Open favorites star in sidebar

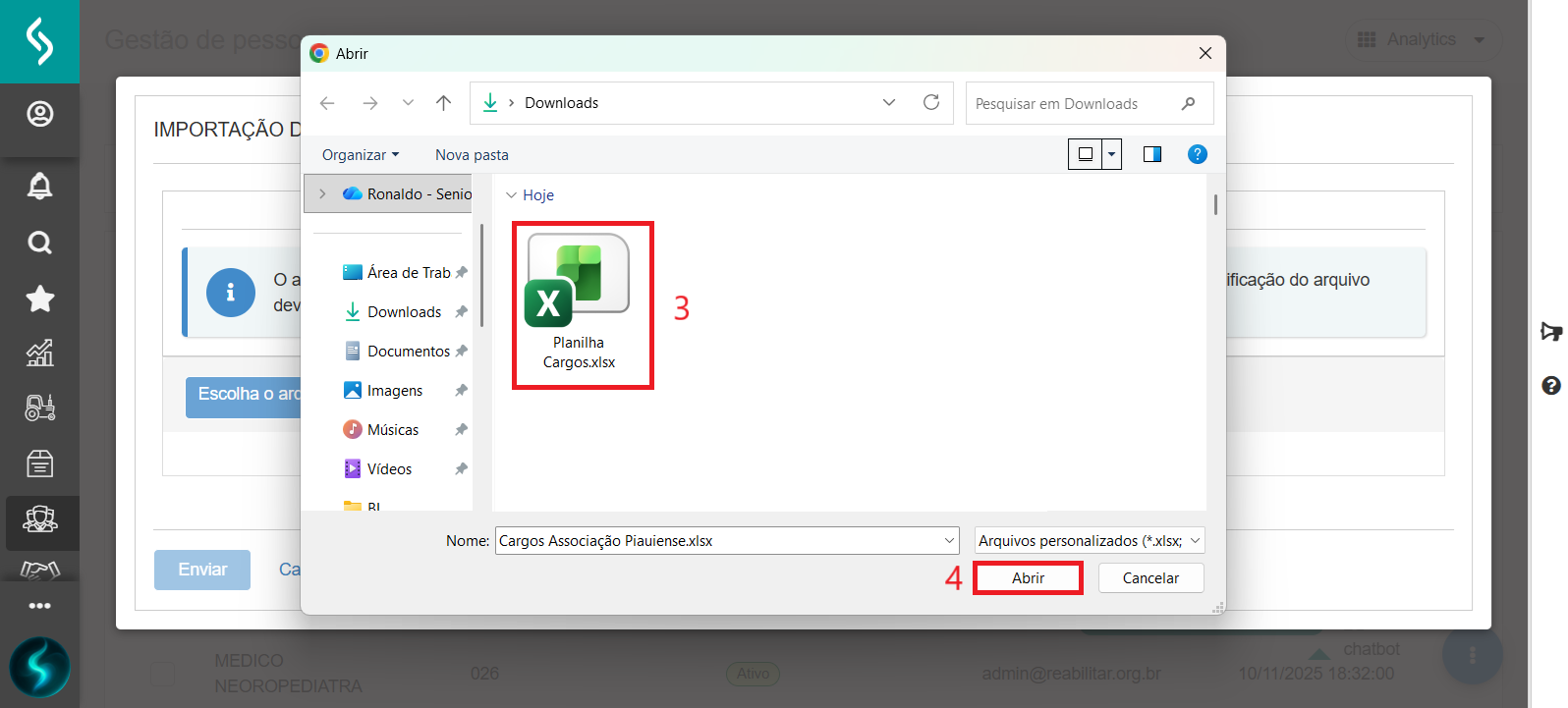point(39,299)
